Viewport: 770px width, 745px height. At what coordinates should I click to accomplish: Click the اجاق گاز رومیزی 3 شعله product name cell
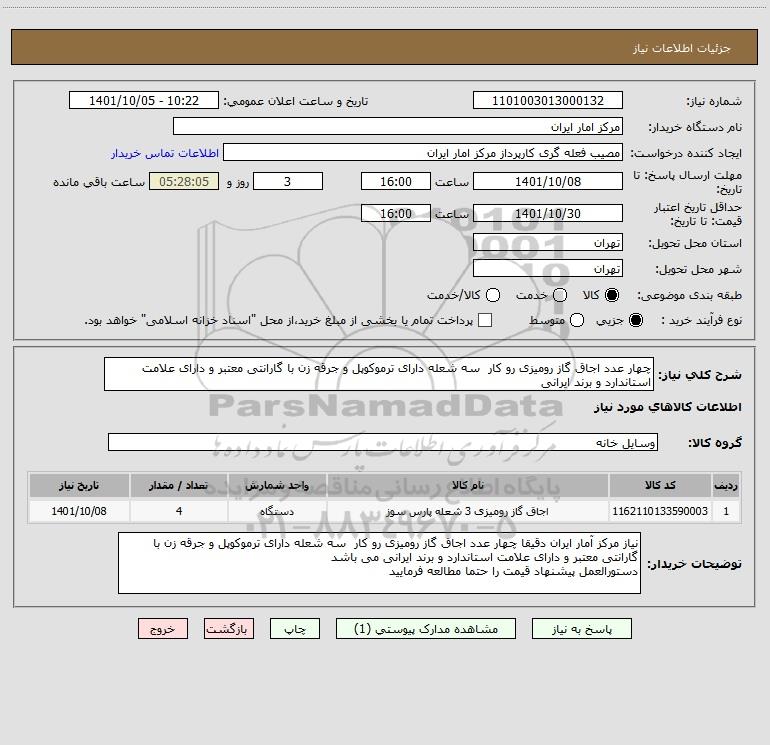coord(468,511)
